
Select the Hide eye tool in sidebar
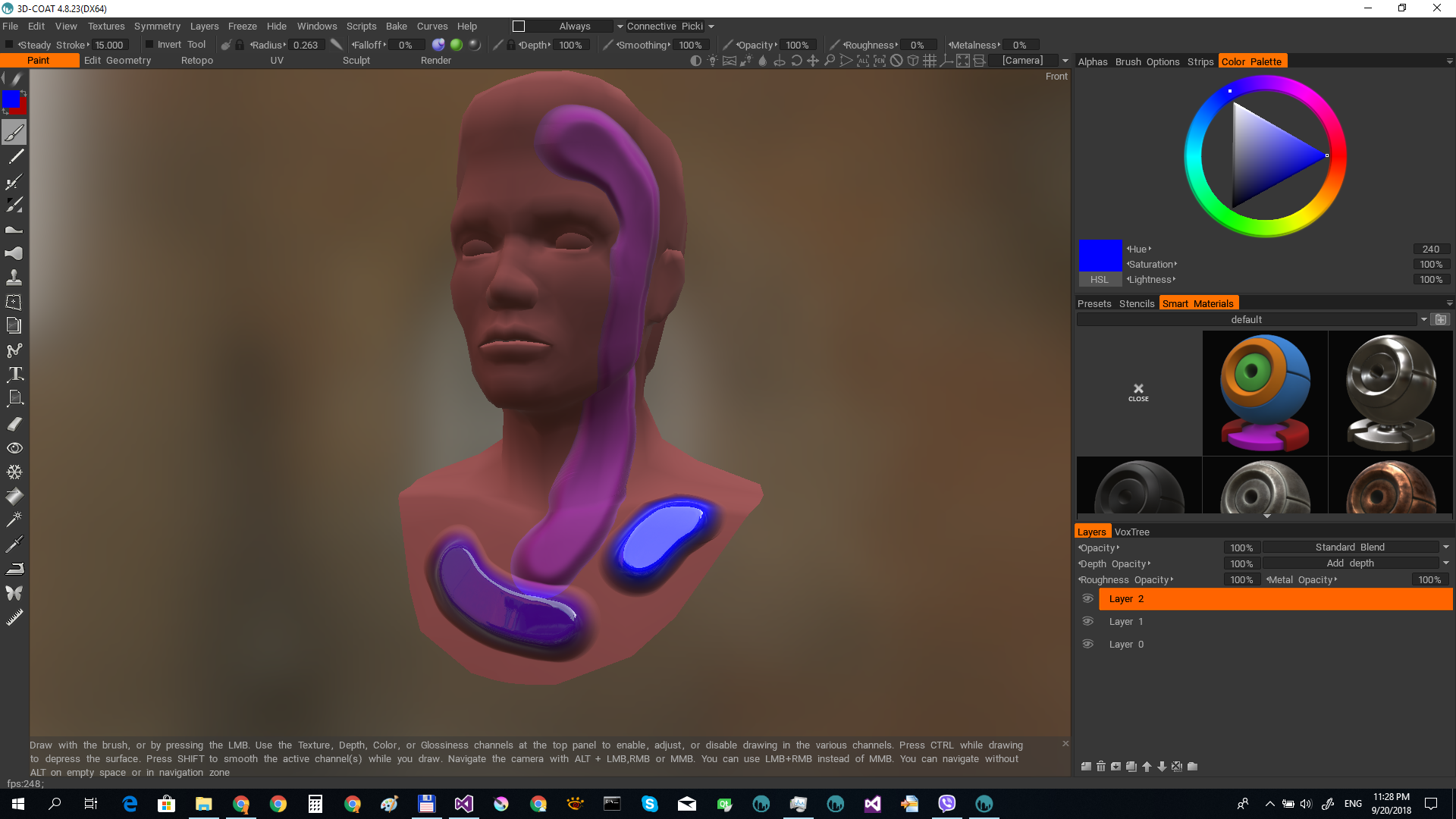click(14, 447)
